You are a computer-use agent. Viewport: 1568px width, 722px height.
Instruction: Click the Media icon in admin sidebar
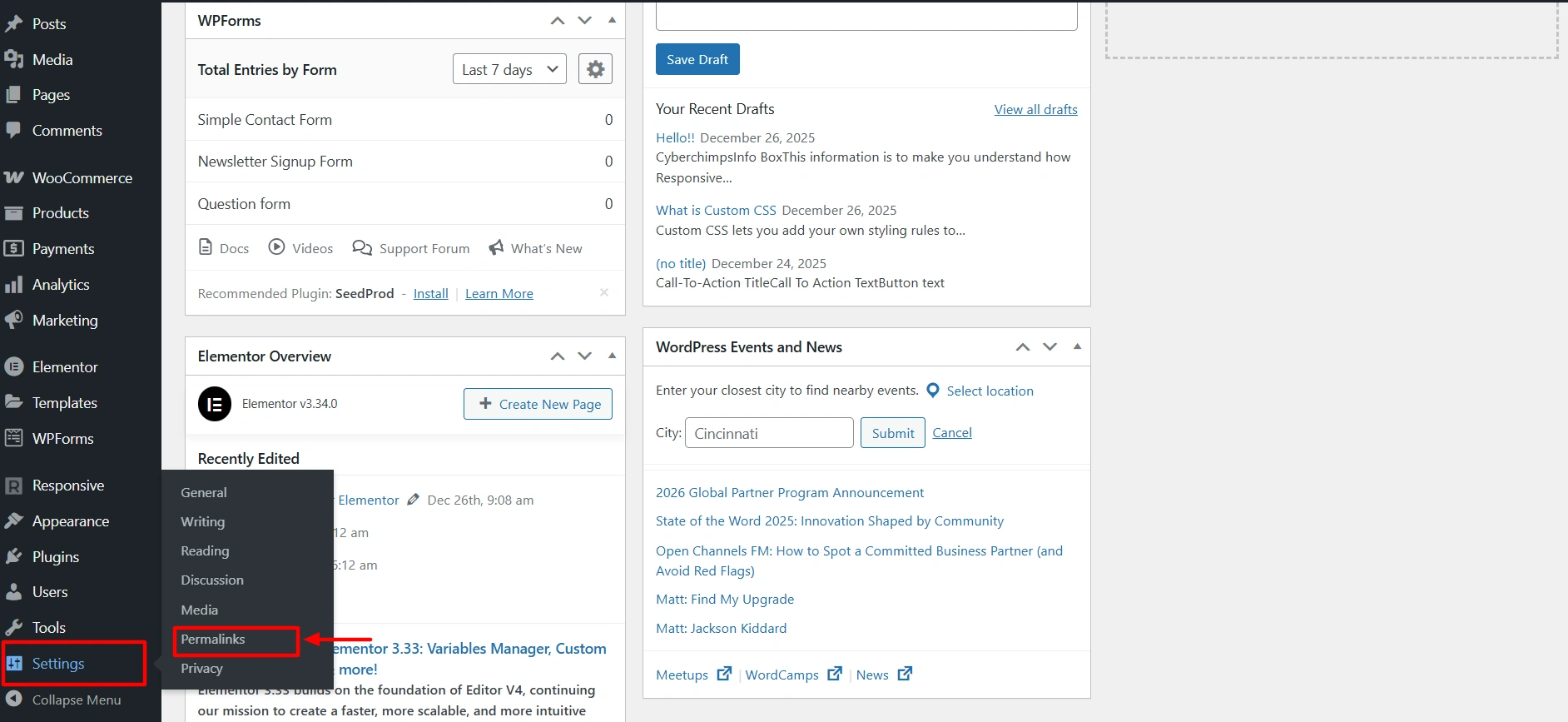point(13,59)
